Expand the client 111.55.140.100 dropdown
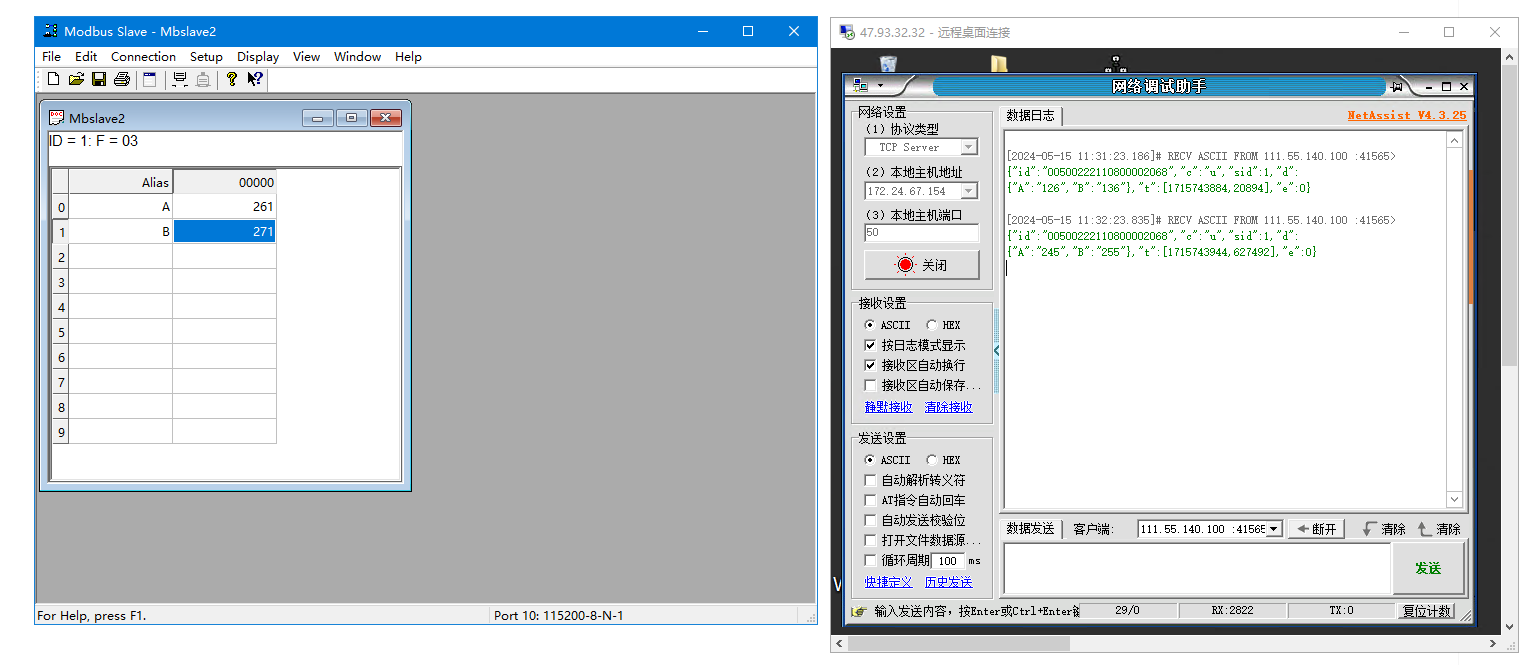 point(1273,529)
